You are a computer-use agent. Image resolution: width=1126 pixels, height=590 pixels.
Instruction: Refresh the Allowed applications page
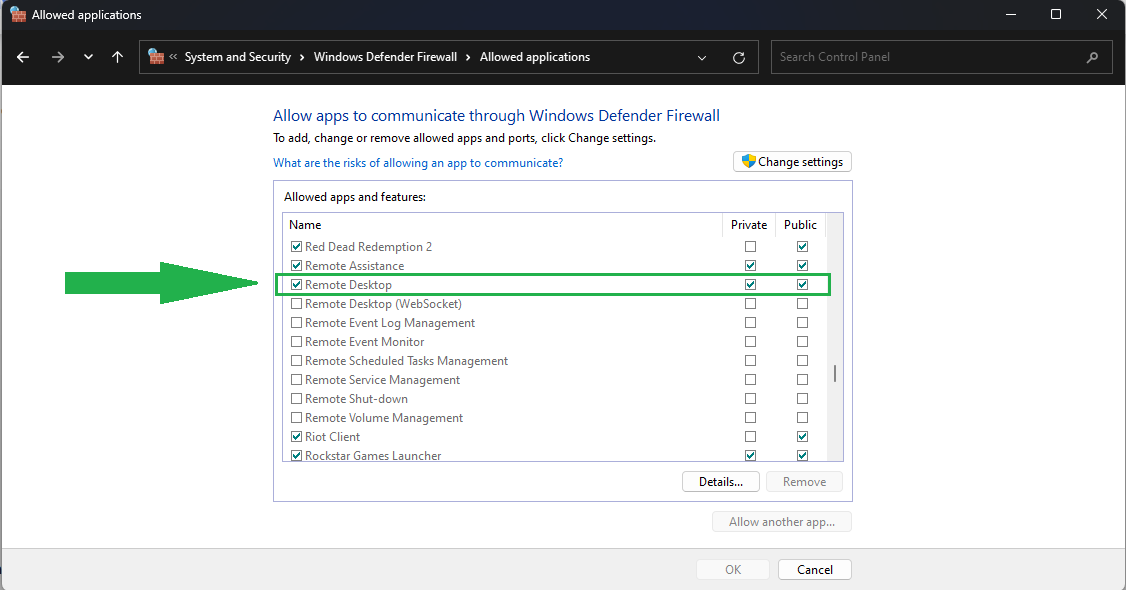739,57
